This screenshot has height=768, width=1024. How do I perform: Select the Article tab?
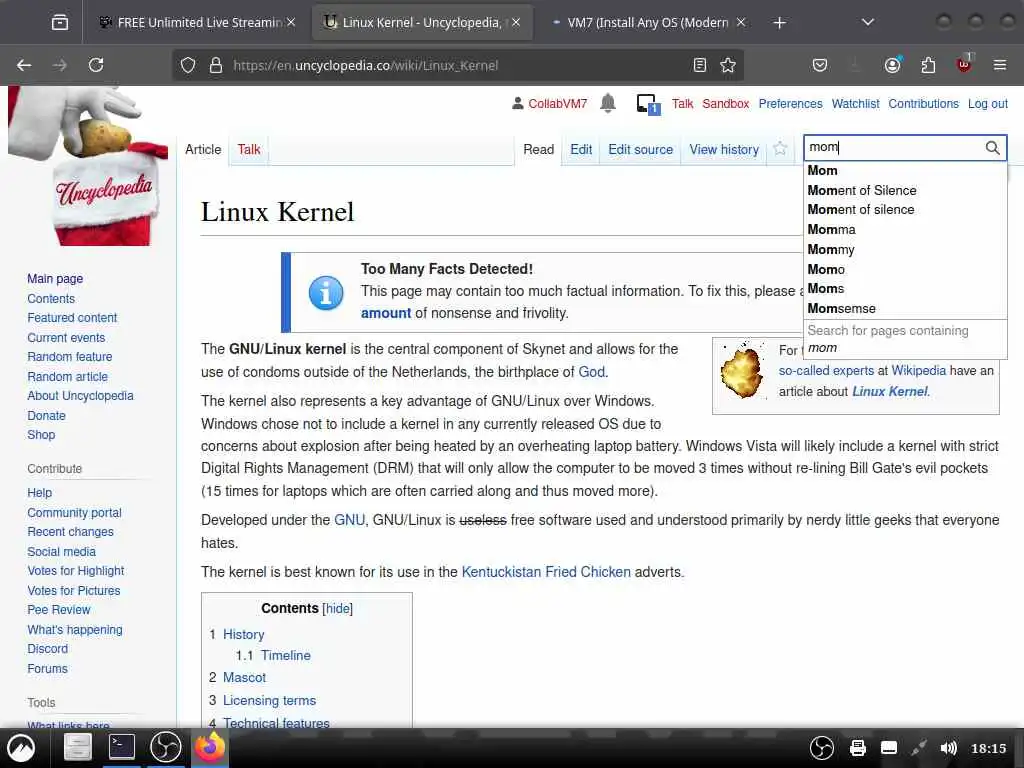click(x=203, y=150)
